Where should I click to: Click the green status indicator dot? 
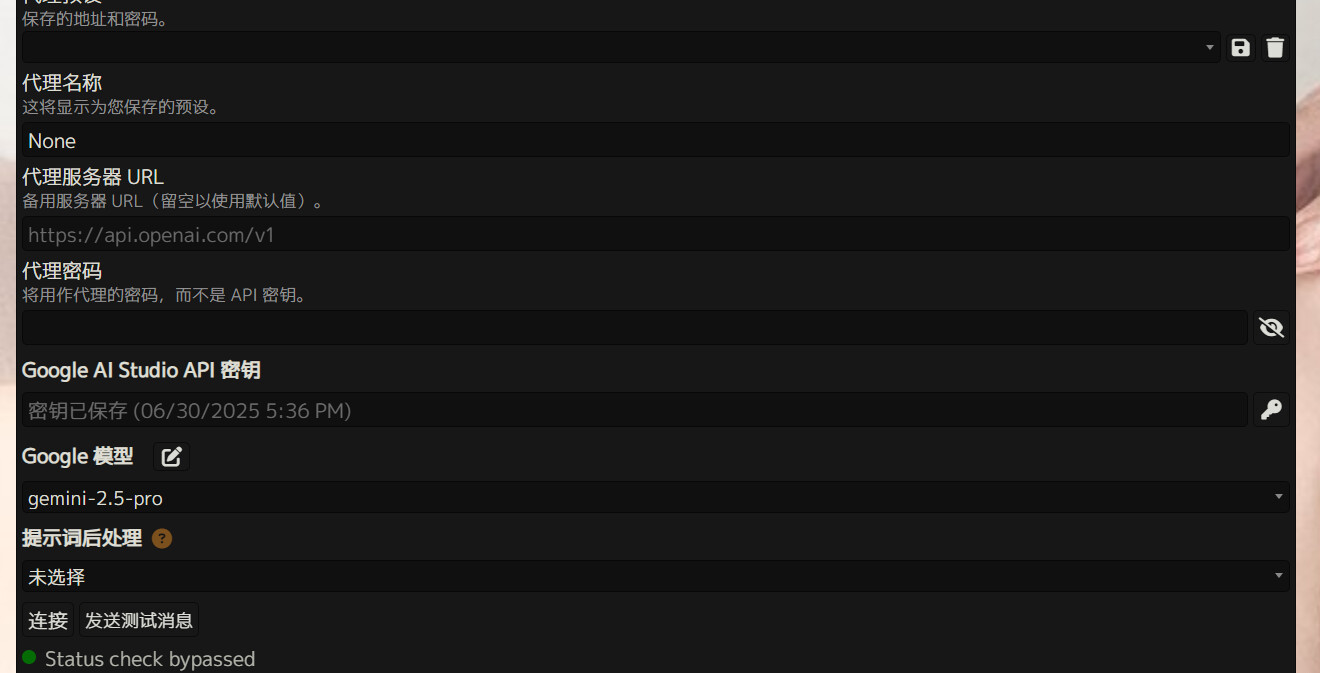tap(29, 657)
